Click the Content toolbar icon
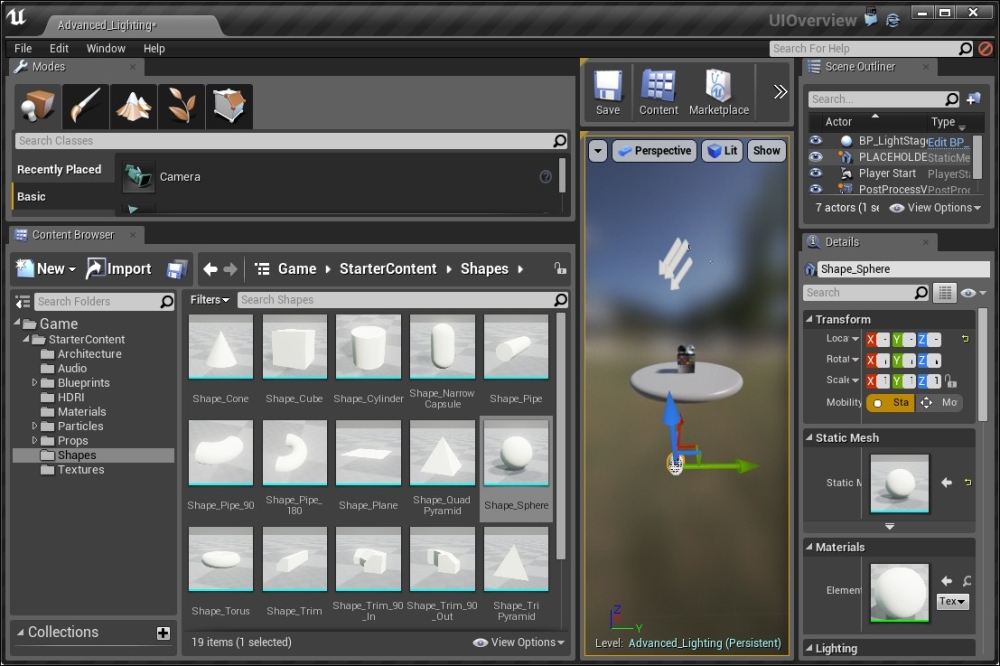 click(x=659, y=91)
